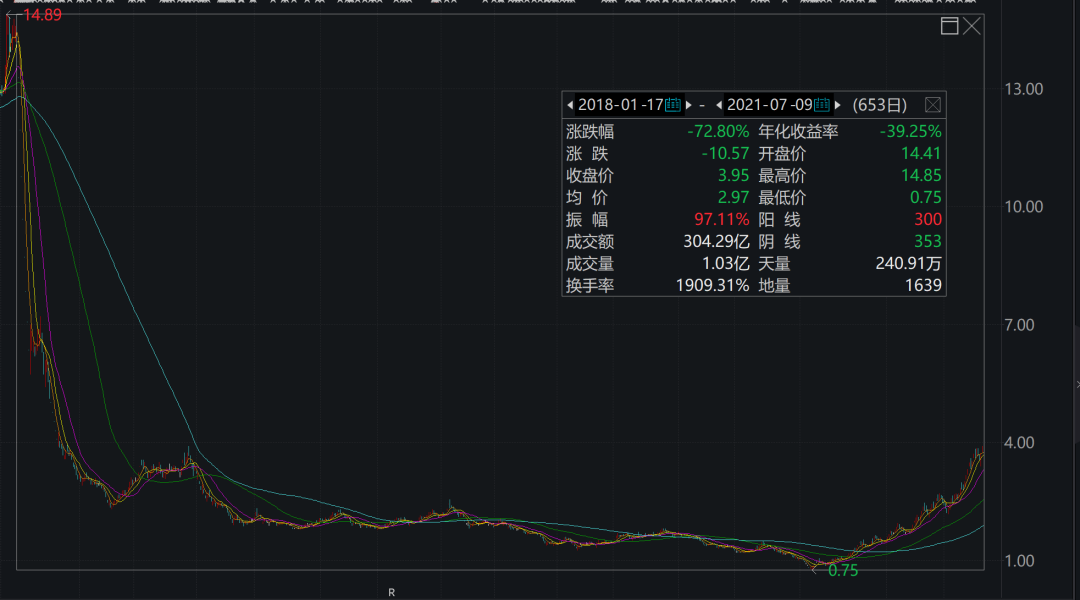Close the chart view with the X icon
The height and width of the screenshot is (600, 1080).
pyautogui.click(x=972, y=26)
